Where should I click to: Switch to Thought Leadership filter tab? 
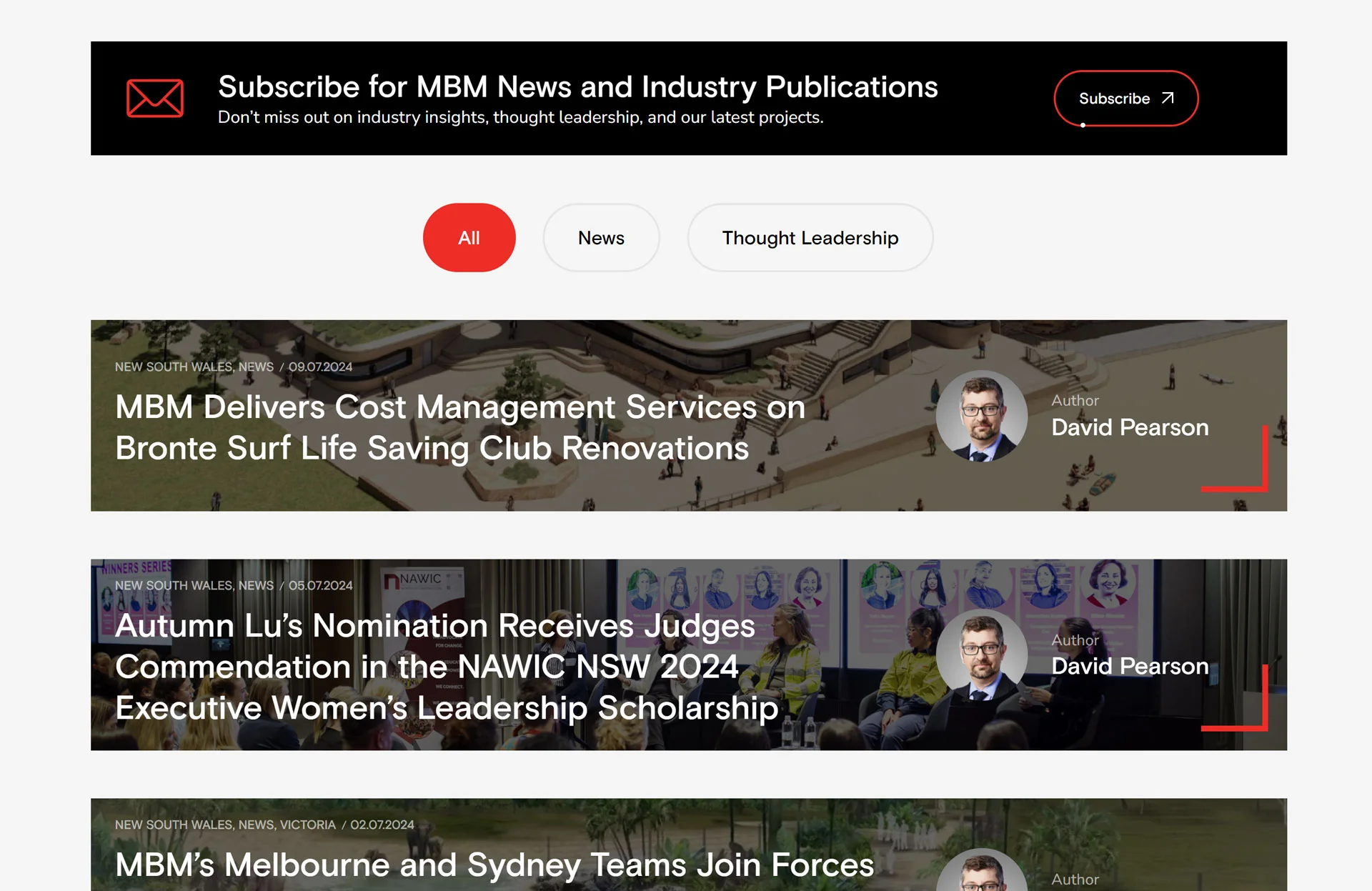810,237
